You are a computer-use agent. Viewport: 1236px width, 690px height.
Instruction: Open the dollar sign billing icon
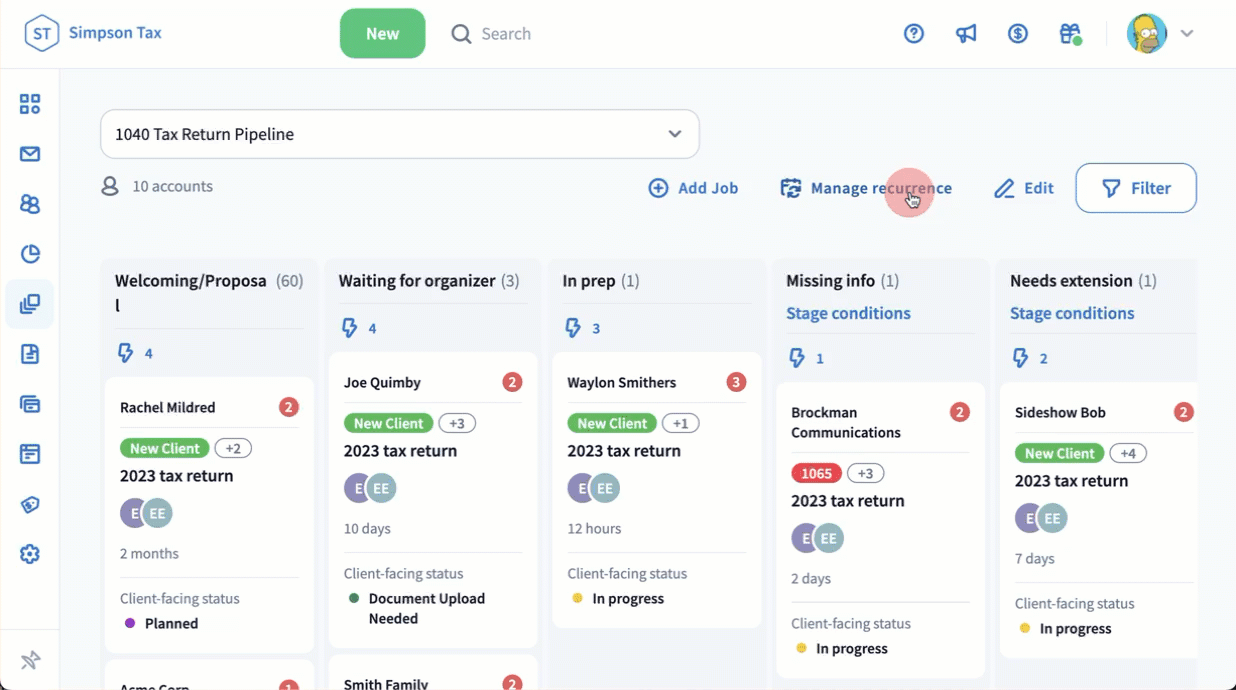(x=1018, y=33)
